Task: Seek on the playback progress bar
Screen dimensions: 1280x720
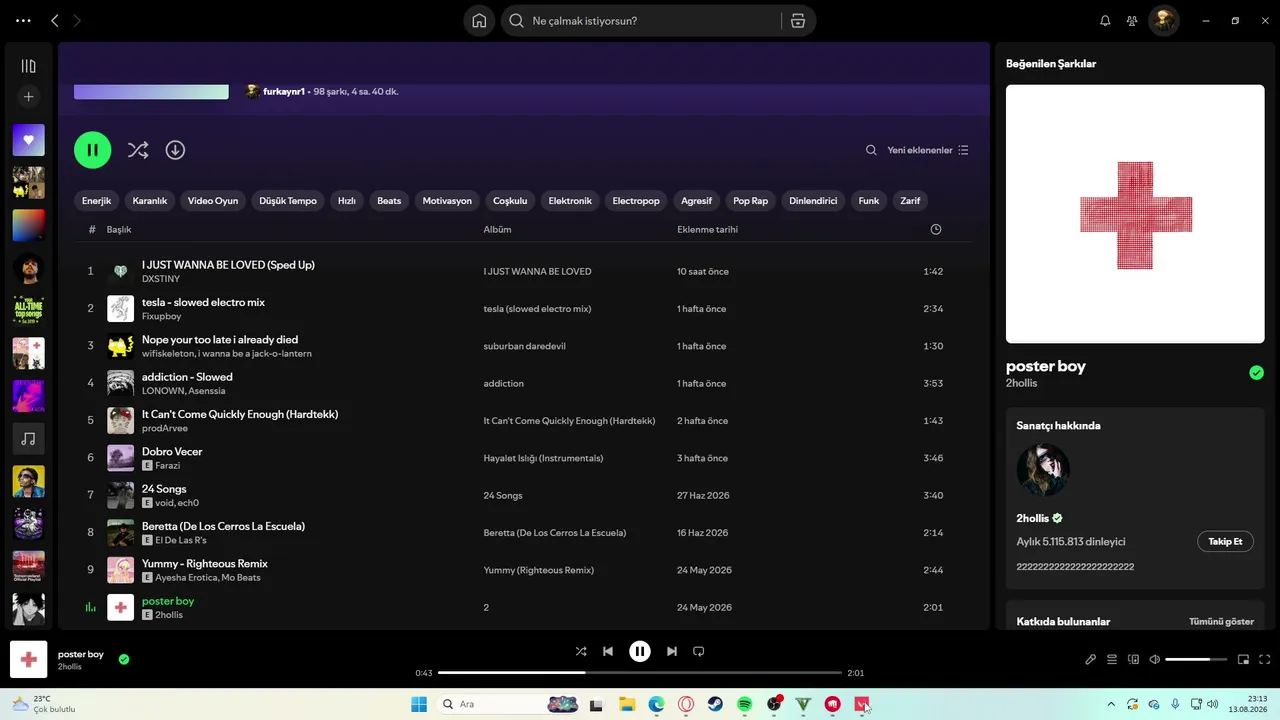Action: point(640,673)
